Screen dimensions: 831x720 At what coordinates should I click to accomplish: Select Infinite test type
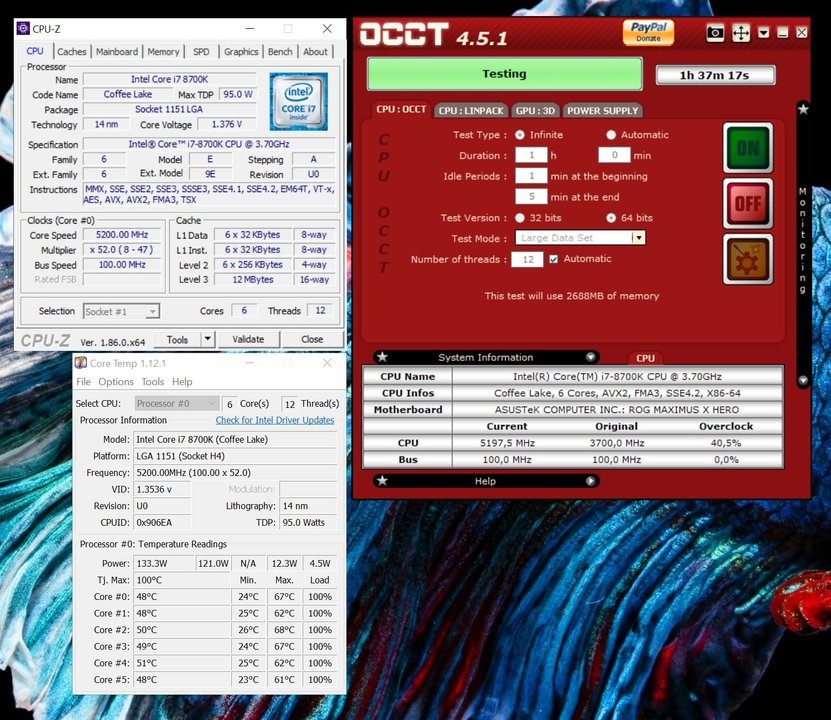(520, 135)
